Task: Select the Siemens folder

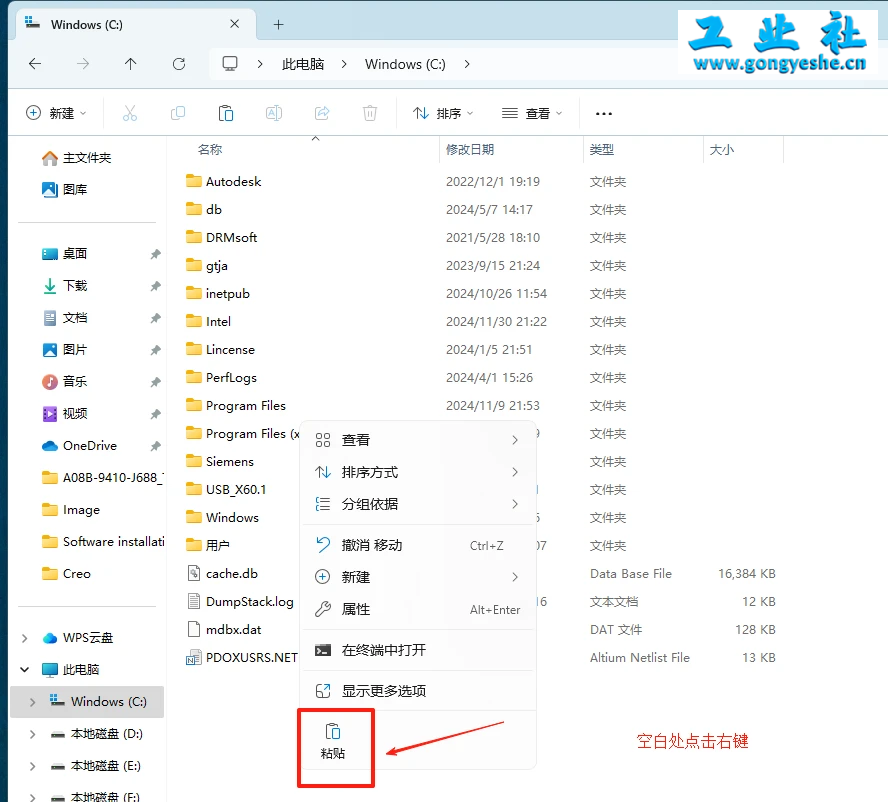Action: coord(220,462)
